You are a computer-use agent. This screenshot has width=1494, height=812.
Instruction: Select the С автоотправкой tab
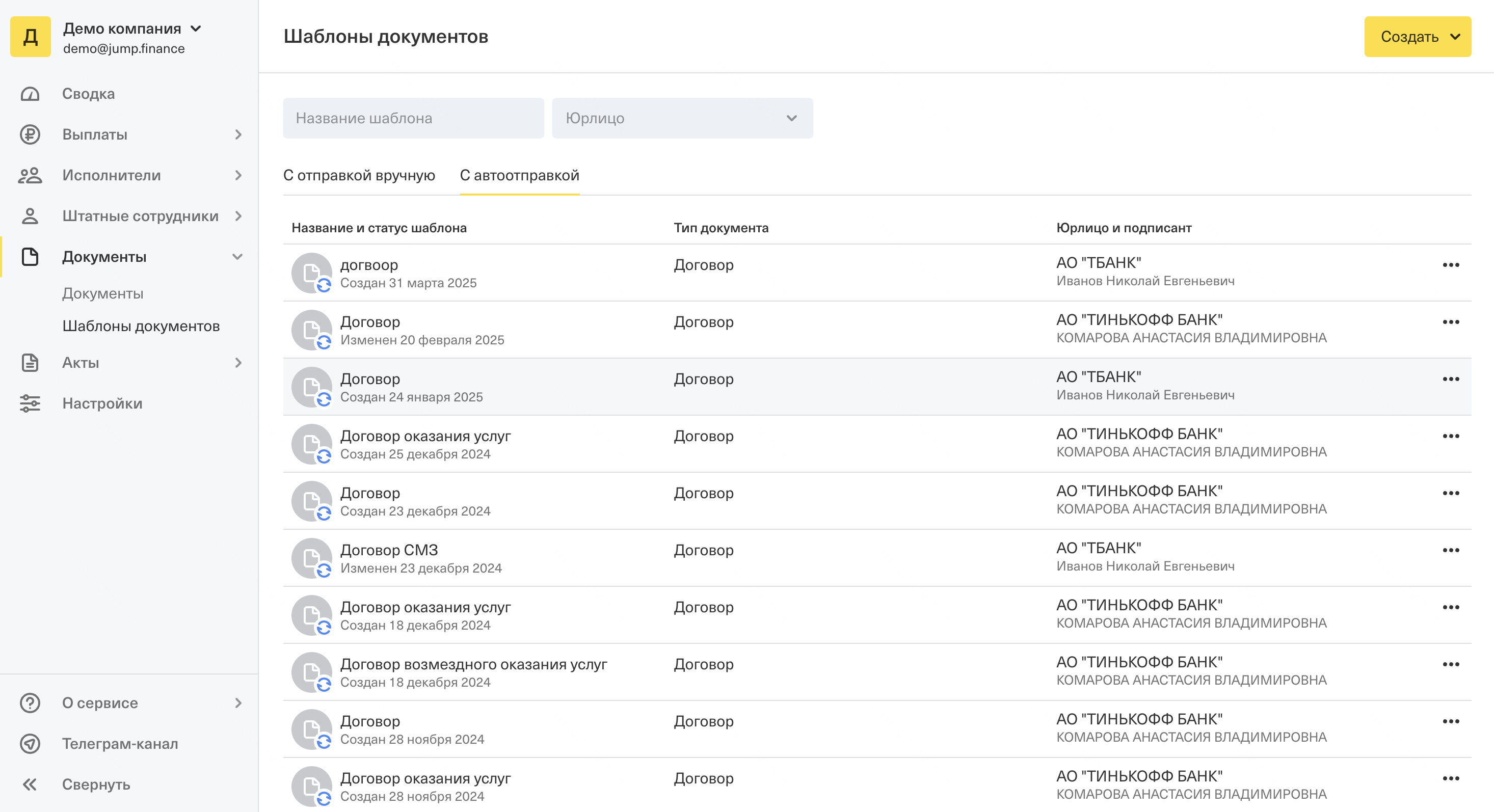point(519,175)
